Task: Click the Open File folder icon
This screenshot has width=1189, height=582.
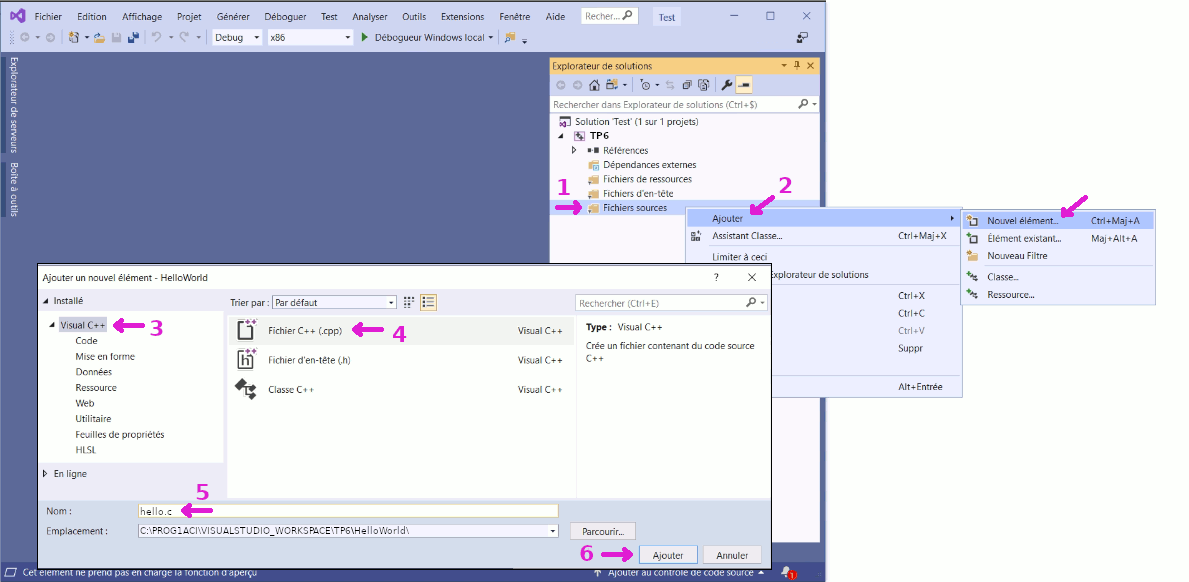Action: click(x=99, y=37)
